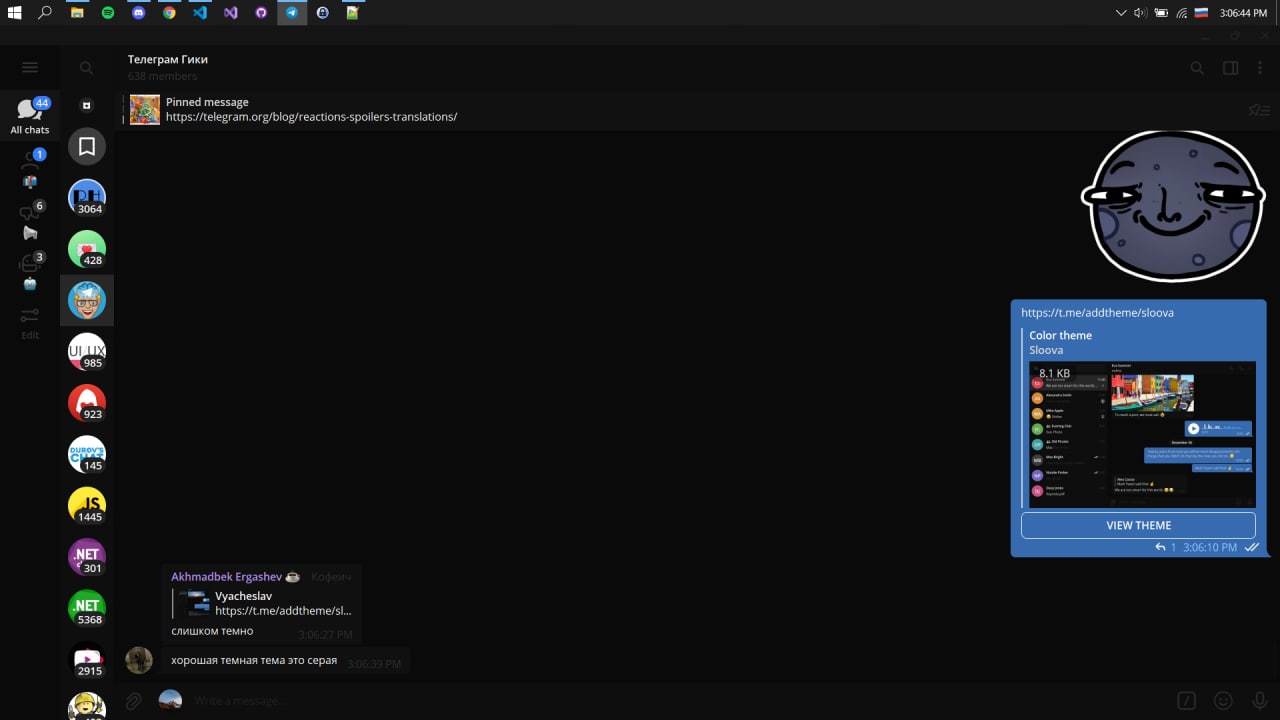The width and height of the screenshot is (1280, 720).
Task: Open File Explorer from the taskbar
Action: coord(77,13)
